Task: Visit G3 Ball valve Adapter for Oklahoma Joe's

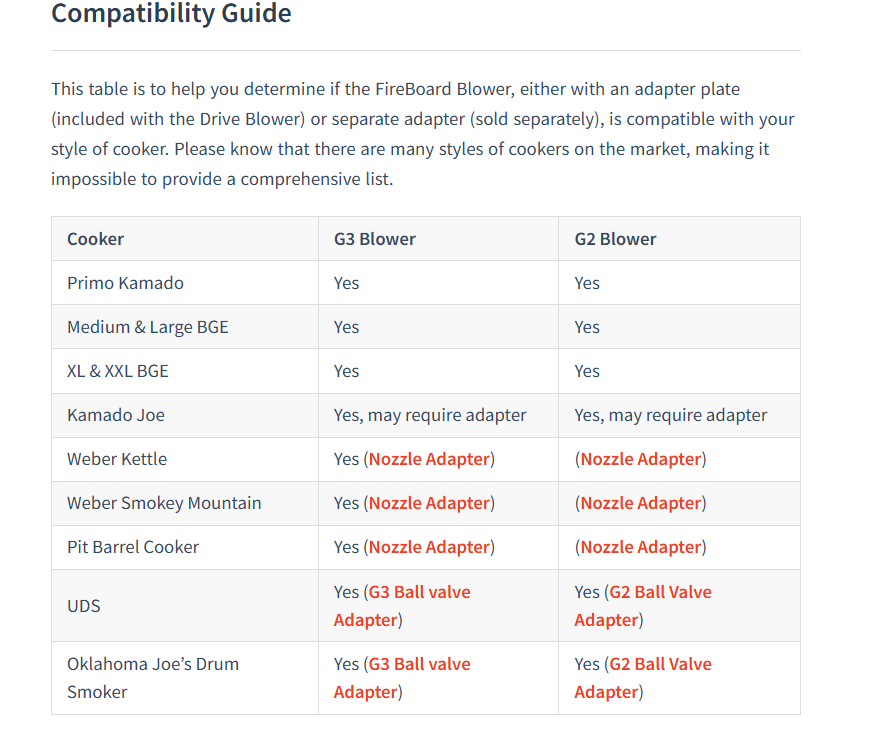Action: (402, 678)
